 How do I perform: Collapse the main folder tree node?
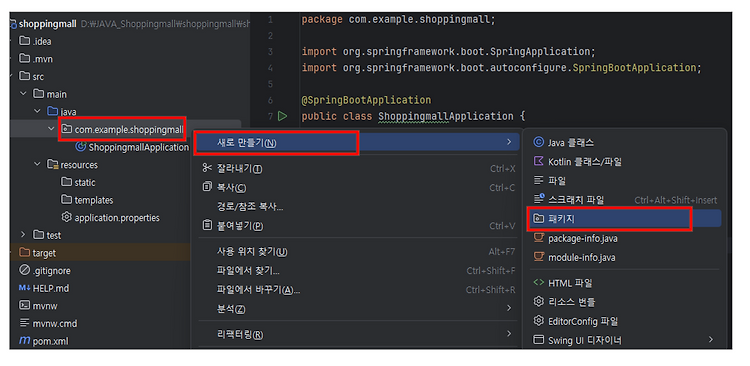tap(24, 94)
